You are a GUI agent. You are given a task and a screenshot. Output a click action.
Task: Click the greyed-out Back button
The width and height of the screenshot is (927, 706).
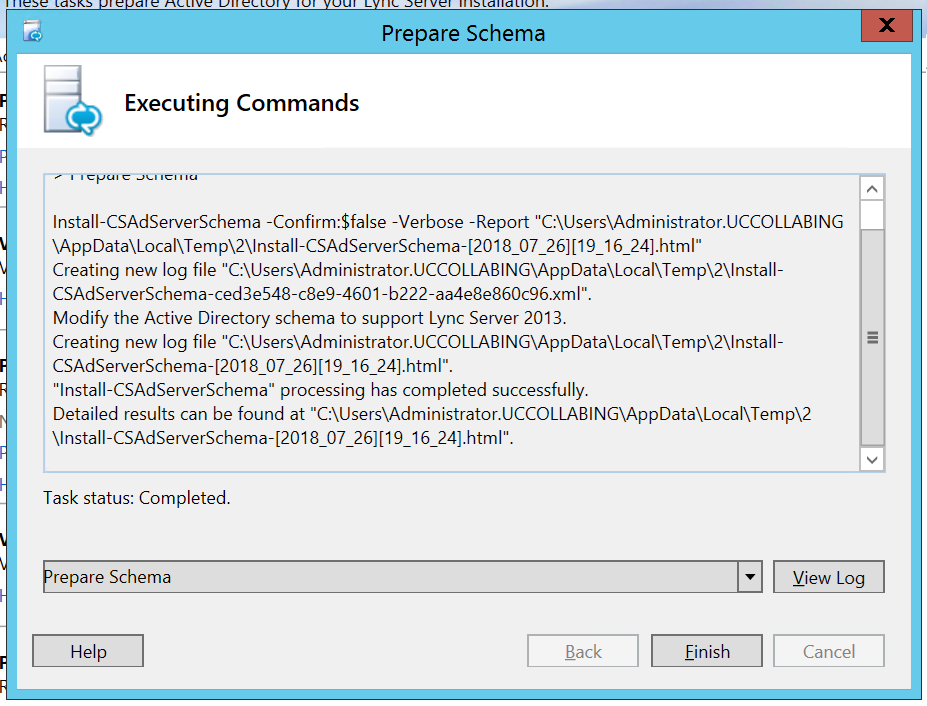tap(583, 651)
